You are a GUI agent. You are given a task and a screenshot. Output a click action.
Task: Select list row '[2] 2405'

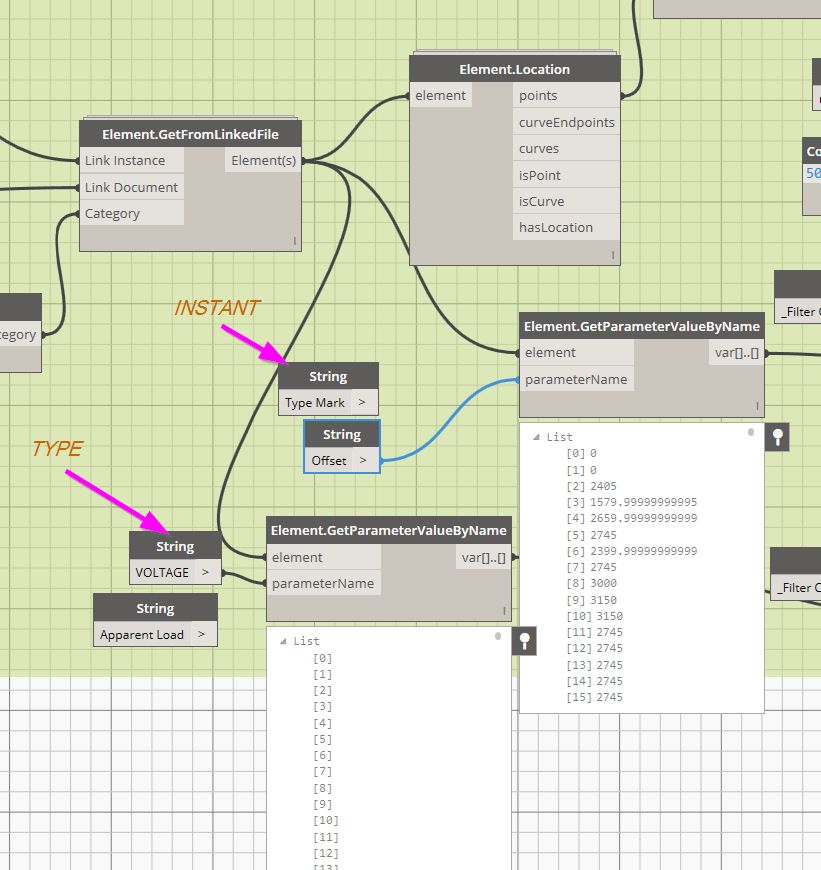point(591,486)
